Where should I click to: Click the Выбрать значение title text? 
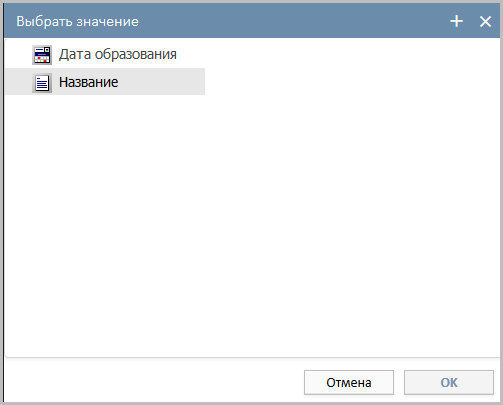pyautogui.click(x=77, y=22)
